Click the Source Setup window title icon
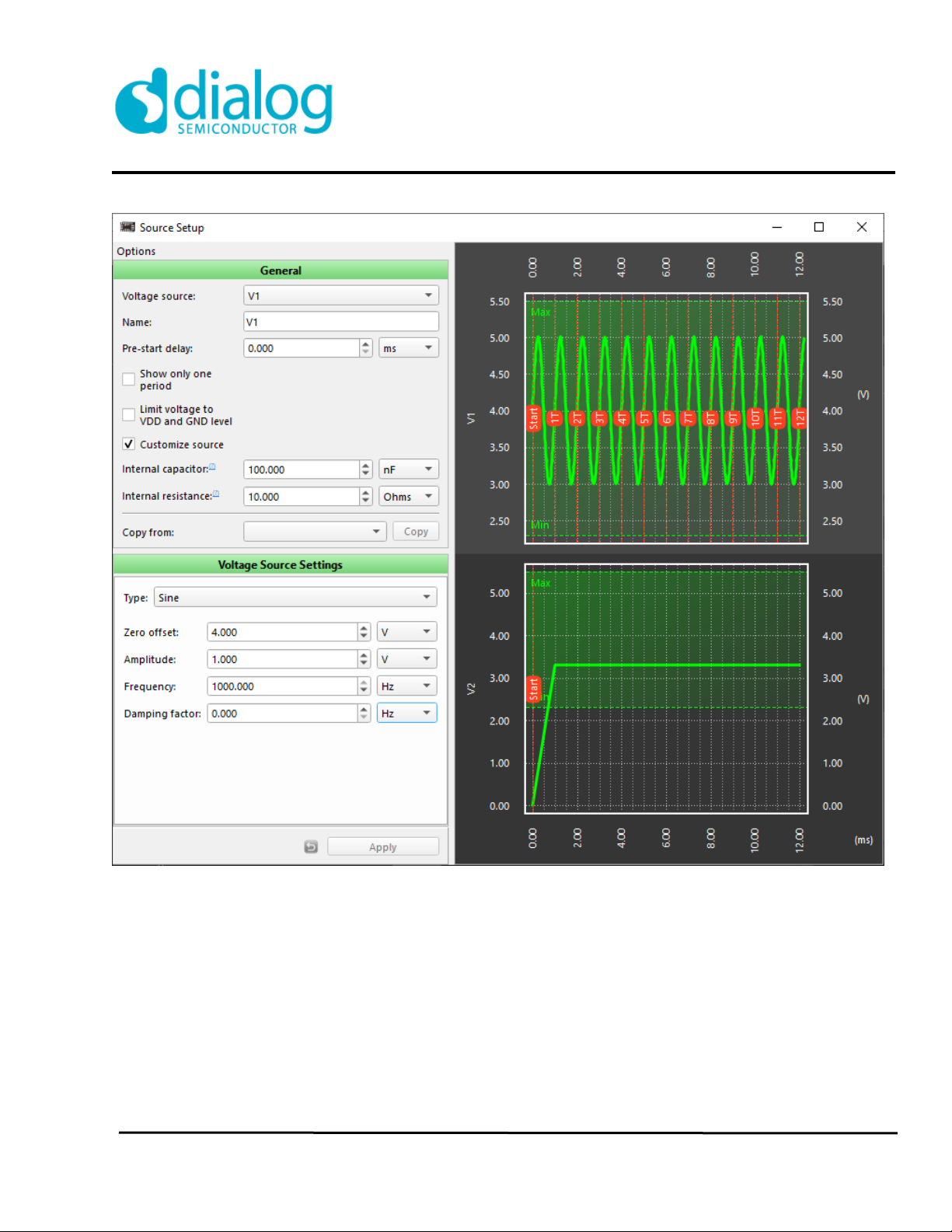952x1232 pixels. (127, 227)
